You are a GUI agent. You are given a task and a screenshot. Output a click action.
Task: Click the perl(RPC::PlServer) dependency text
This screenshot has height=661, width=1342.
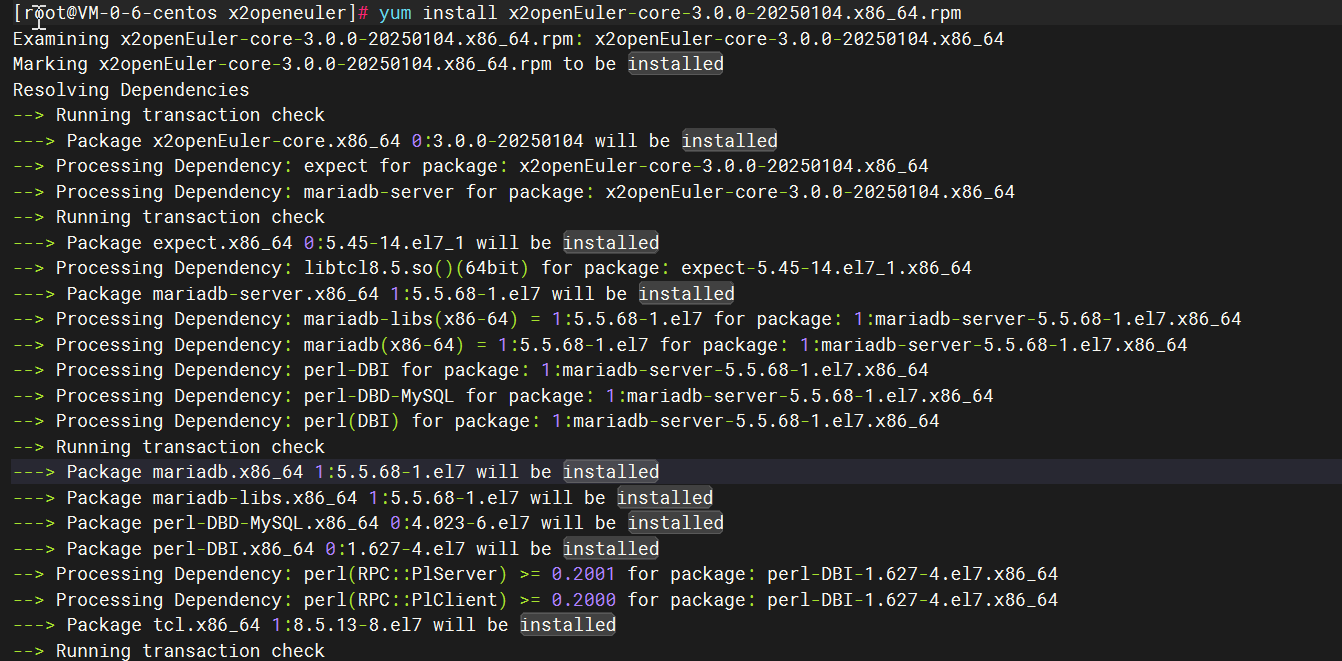coord(406,574)
